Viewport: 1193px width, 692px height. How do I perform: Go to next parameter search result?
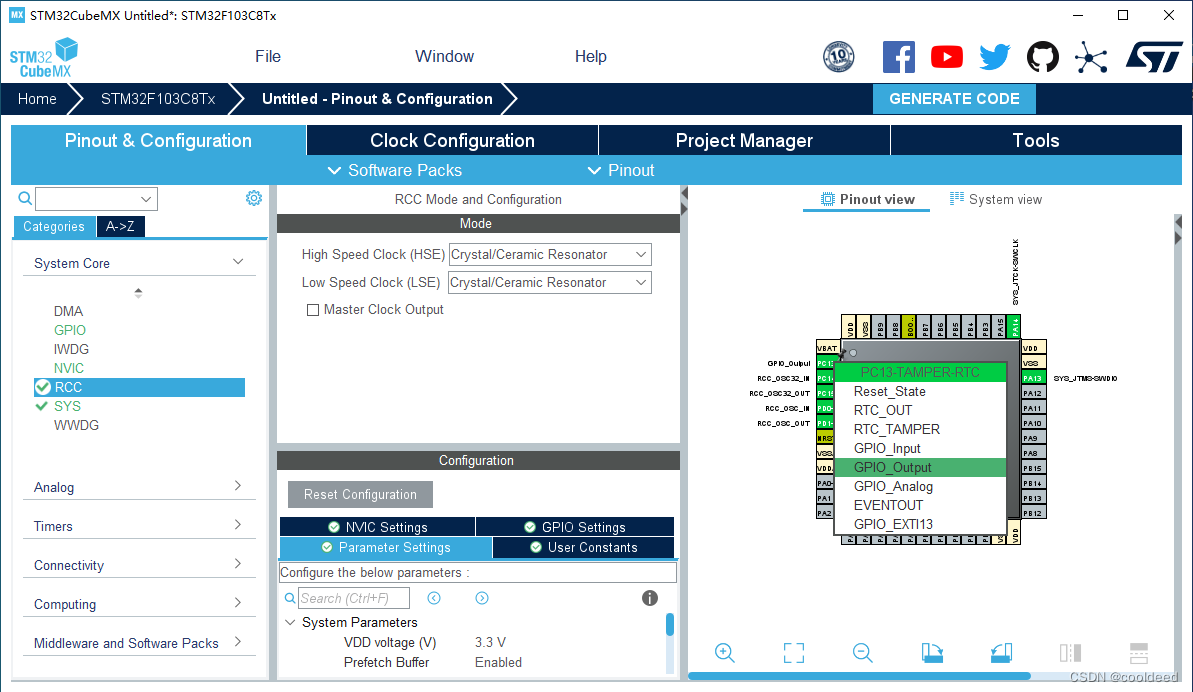pos(482,598)
